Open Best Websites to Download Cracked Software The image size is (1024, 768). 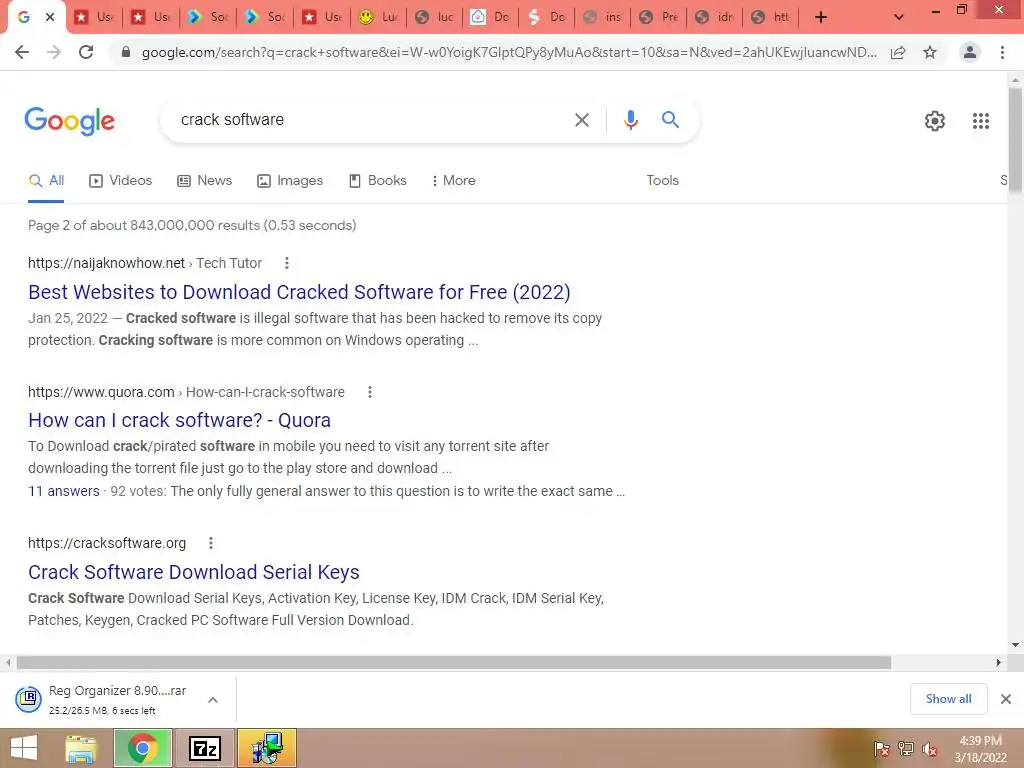point(299,292)
